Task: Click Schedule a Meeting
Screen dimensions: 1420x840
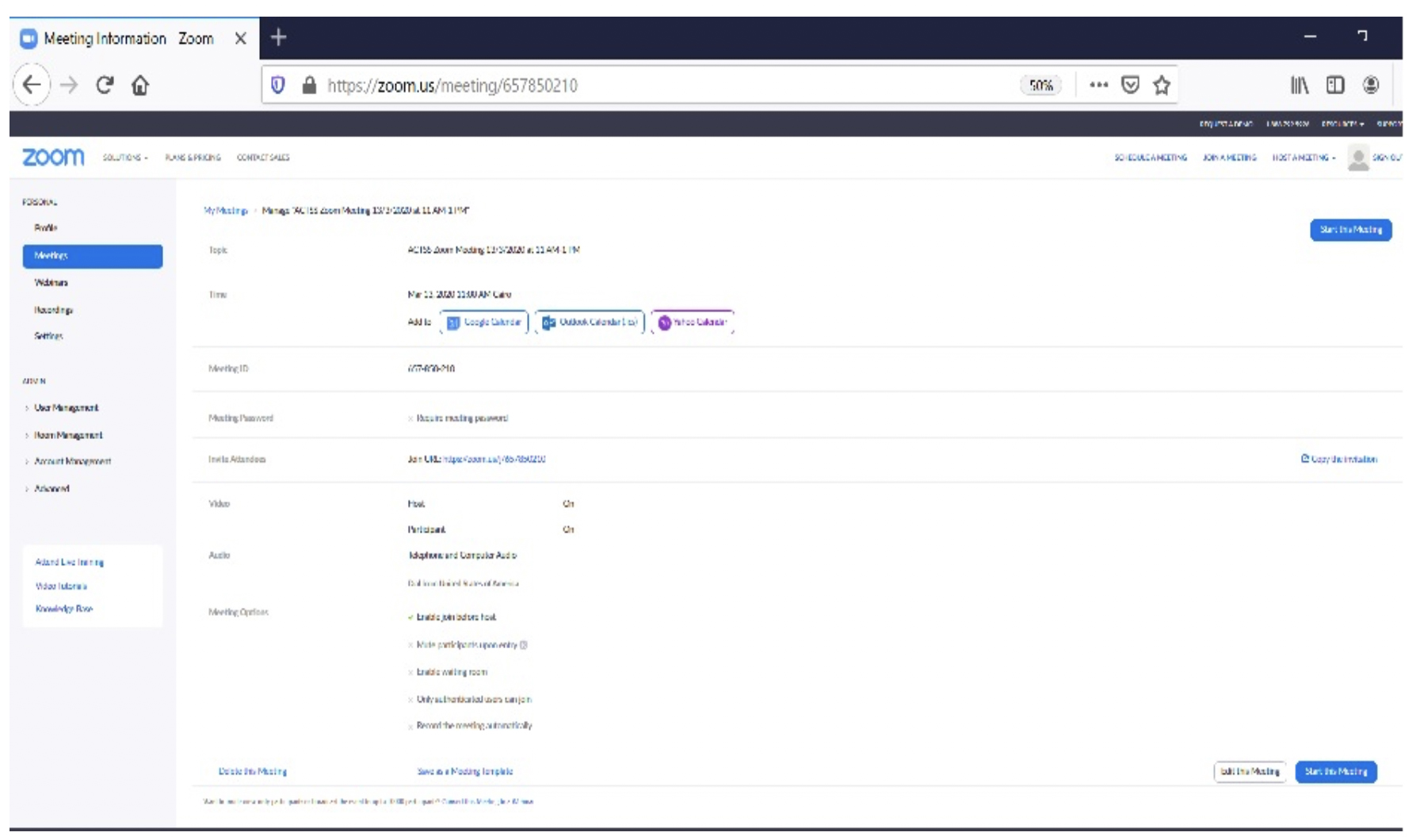Action: pyautogui.click(x=1151, y=157)
